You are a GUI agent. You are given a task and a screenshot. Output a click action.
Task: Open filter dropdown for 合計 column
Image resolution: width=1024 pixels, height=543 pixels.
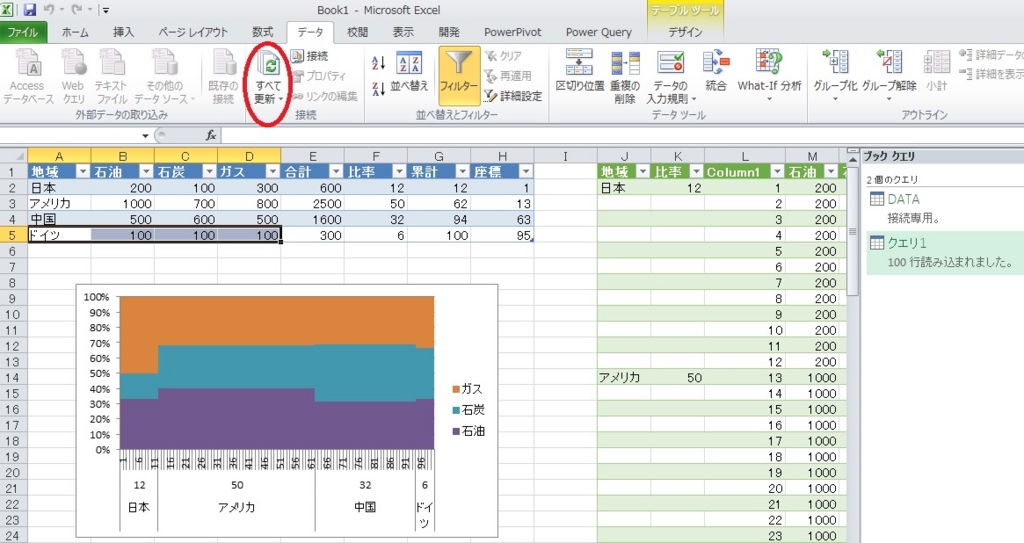point(336,172)
